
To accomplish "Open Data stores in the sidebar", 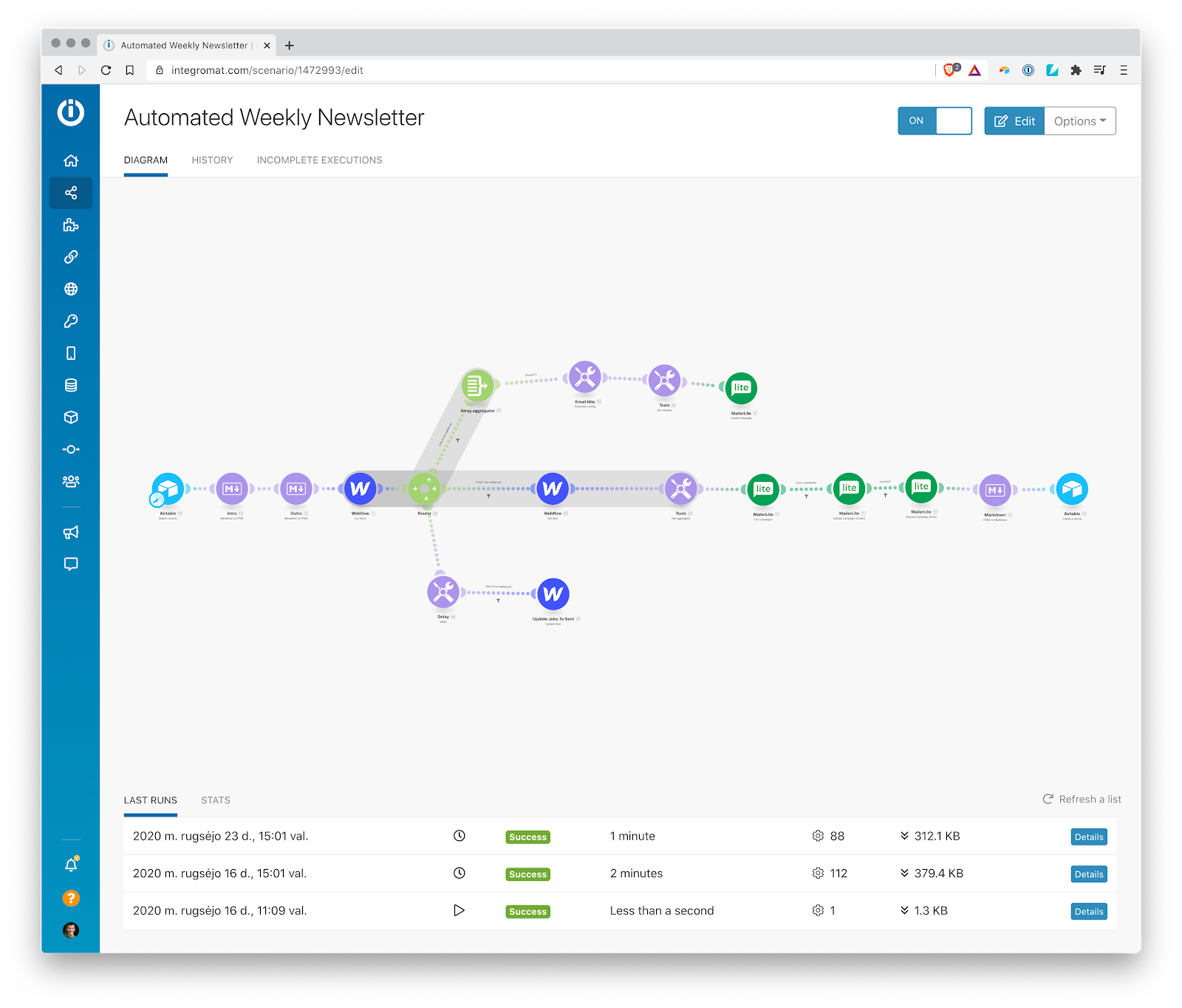I will pyautogui.click(x=71, y=385).
